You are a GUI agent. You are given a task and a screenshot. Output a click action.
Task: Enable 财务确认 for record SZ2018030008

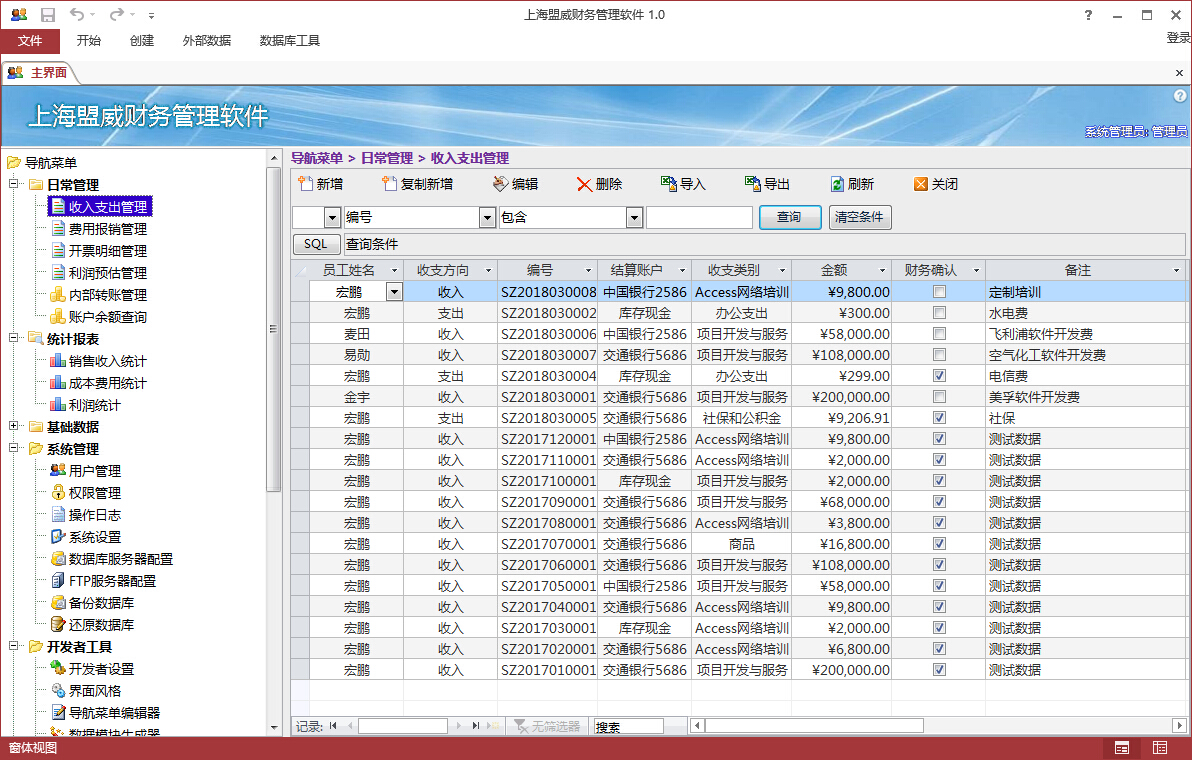point(937,291)
